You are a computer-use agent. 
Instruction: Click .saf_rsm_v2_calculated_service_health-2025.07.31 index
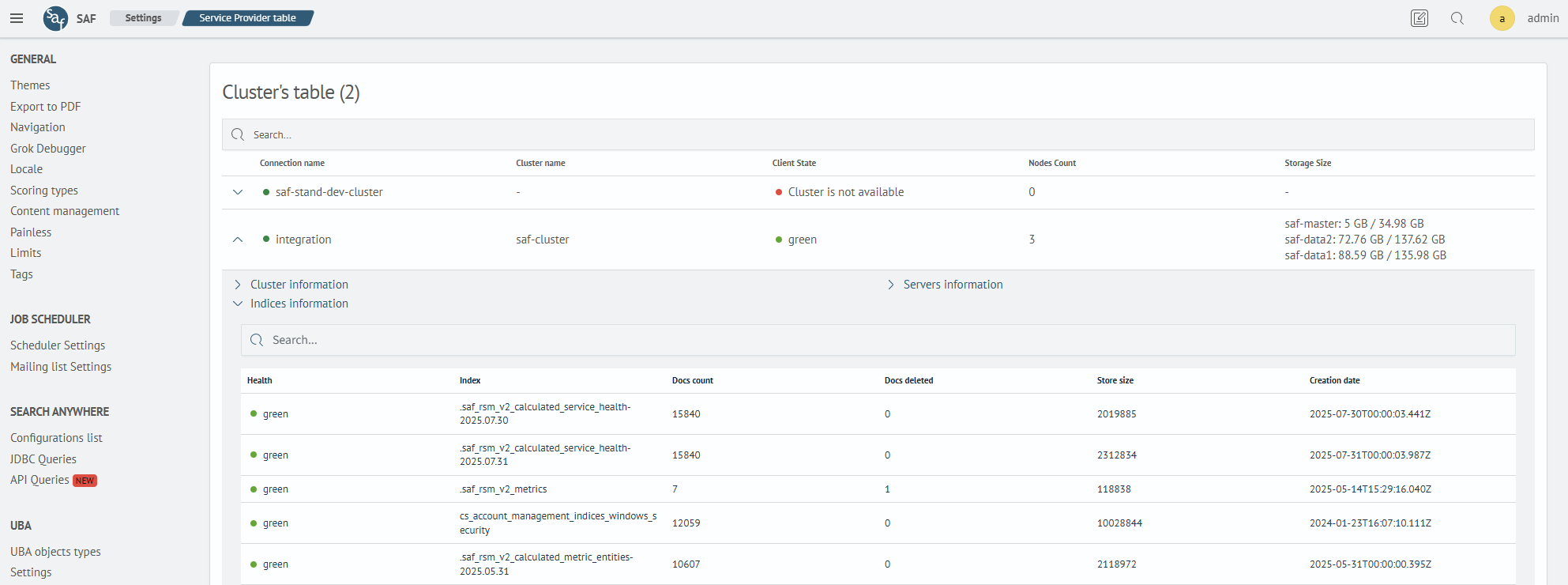point(545,455)
